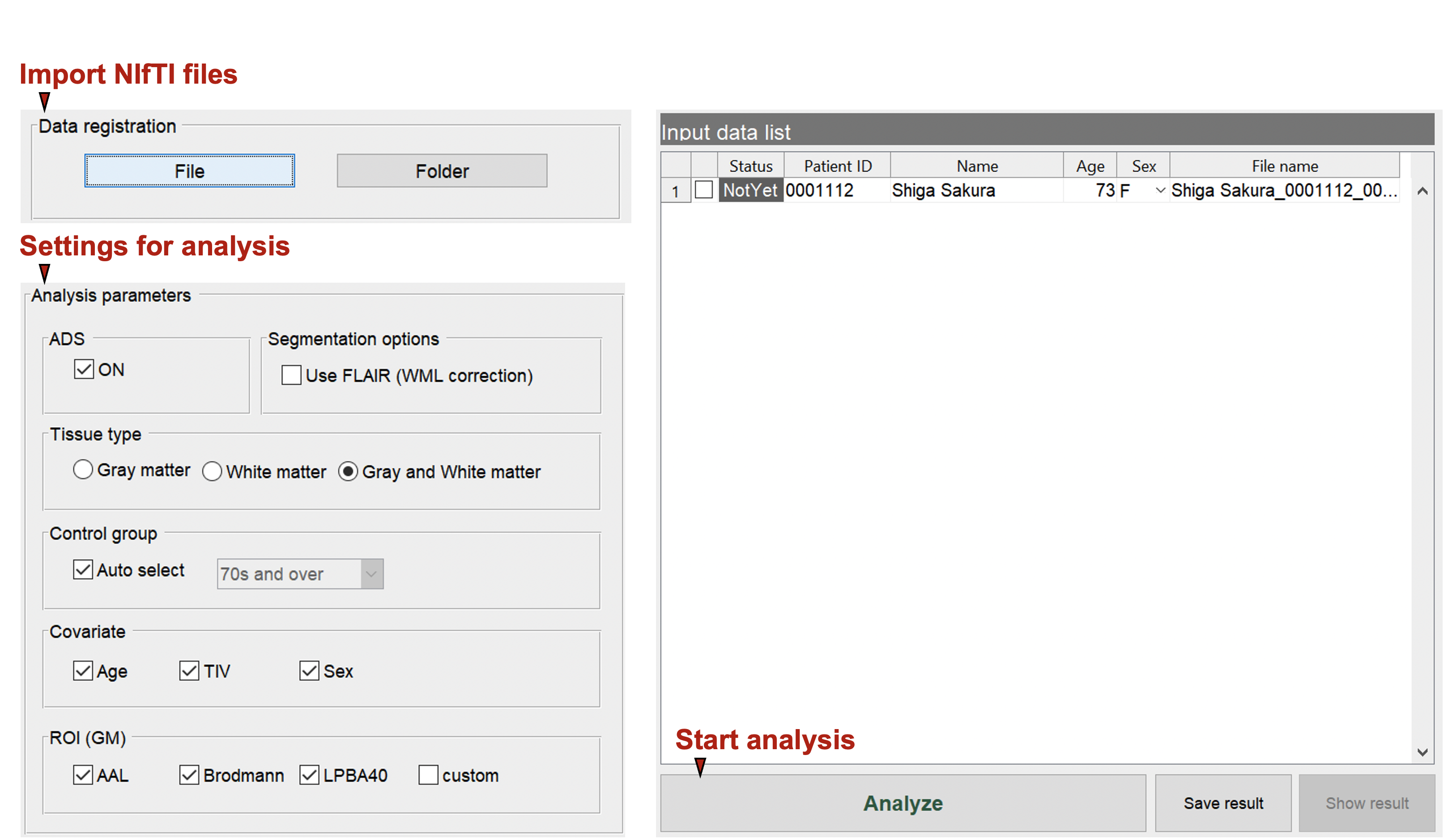Toggle the Sex covariate checkbox
Image resolution: width=1448 pixels, height=840 pixels.
(x=309, y=670)
